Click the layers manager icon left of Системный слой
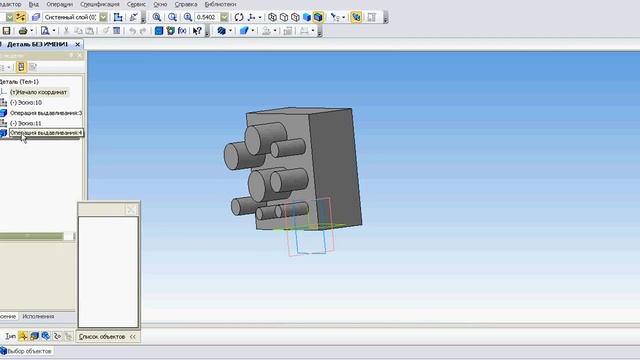This screenshot has width=640, height=360. point(36,17)
